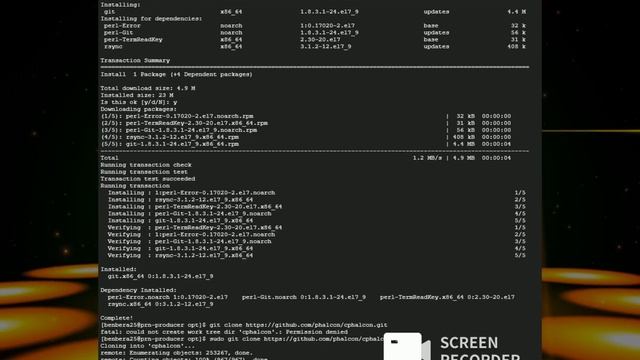Viewport: 640px width, 360px height.
Task: Click the '408 kB' size in the (4/5) download row
Action: click(465, 137)
